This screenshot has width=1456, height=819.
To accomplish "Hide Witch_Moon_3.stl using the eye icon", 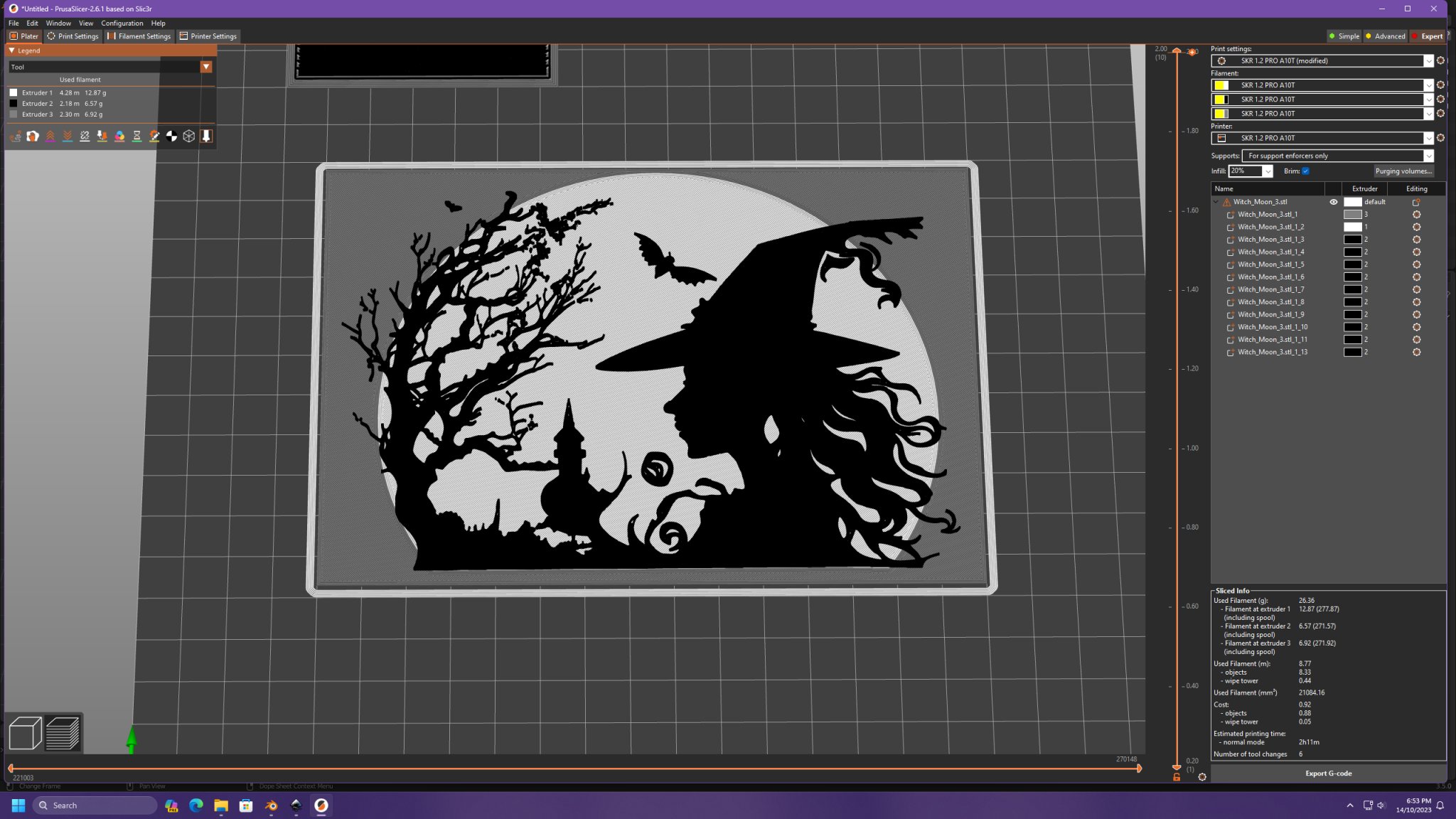I will point(1334,202).
